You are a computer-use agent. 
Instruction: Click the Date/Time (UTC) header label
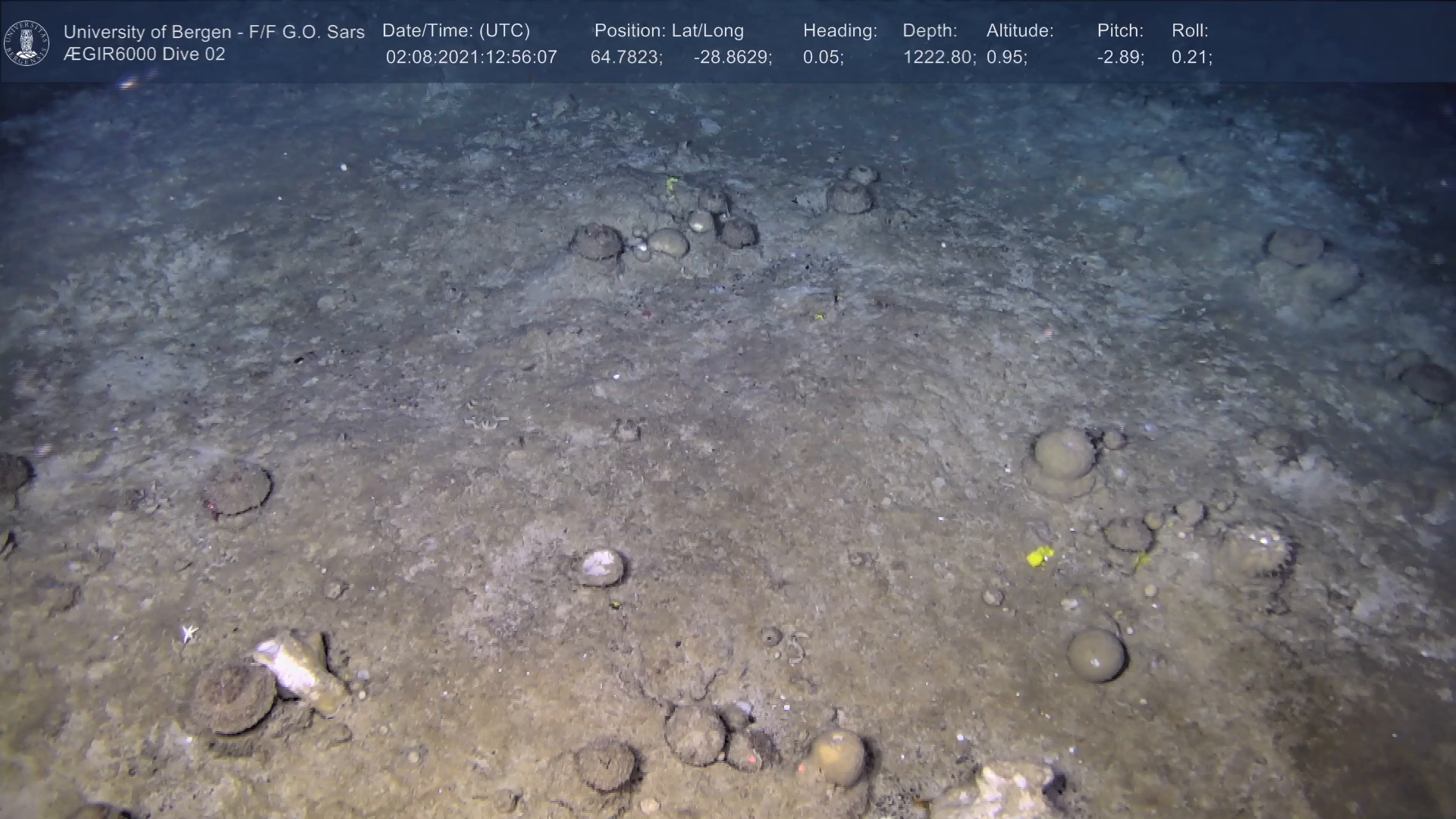[456, 31]
